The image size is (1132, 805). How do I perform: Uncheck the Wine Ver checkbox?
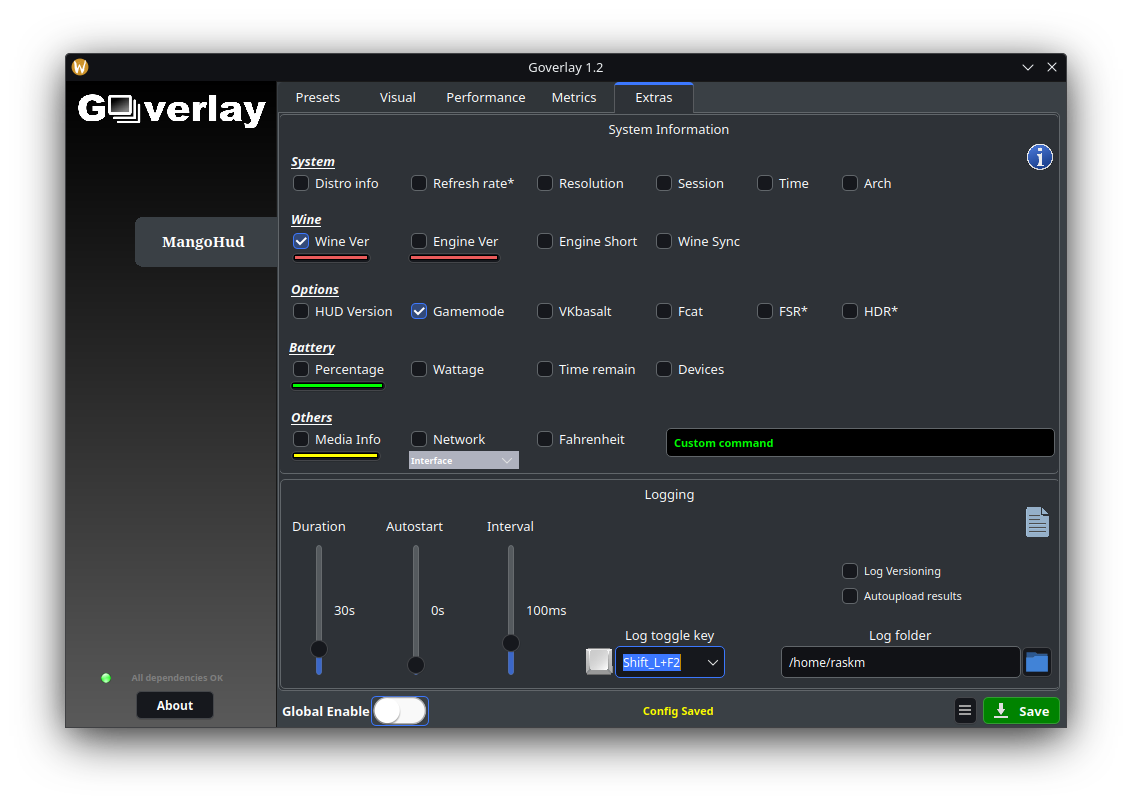pyautogui.click(x=301, y=241)
